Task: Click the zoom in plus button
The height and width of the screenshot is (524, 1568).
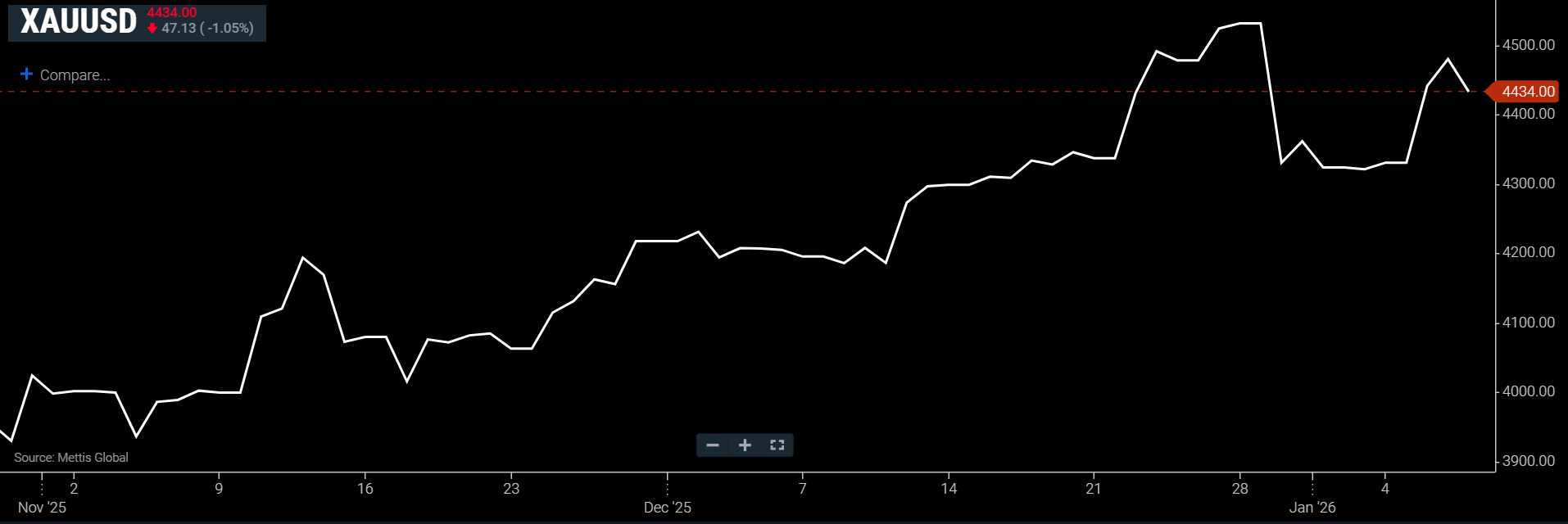Action: [745, 445]
